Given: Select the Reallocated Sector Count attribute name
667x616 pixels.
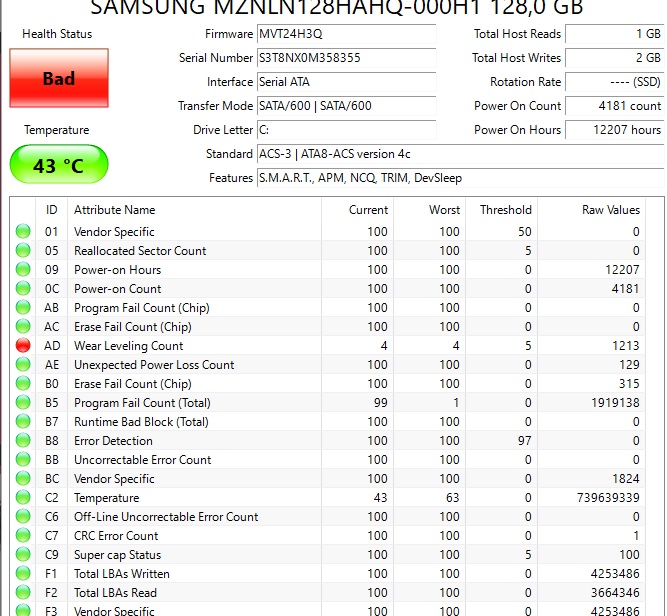Looking at the screenshot, I should (140, 251).
